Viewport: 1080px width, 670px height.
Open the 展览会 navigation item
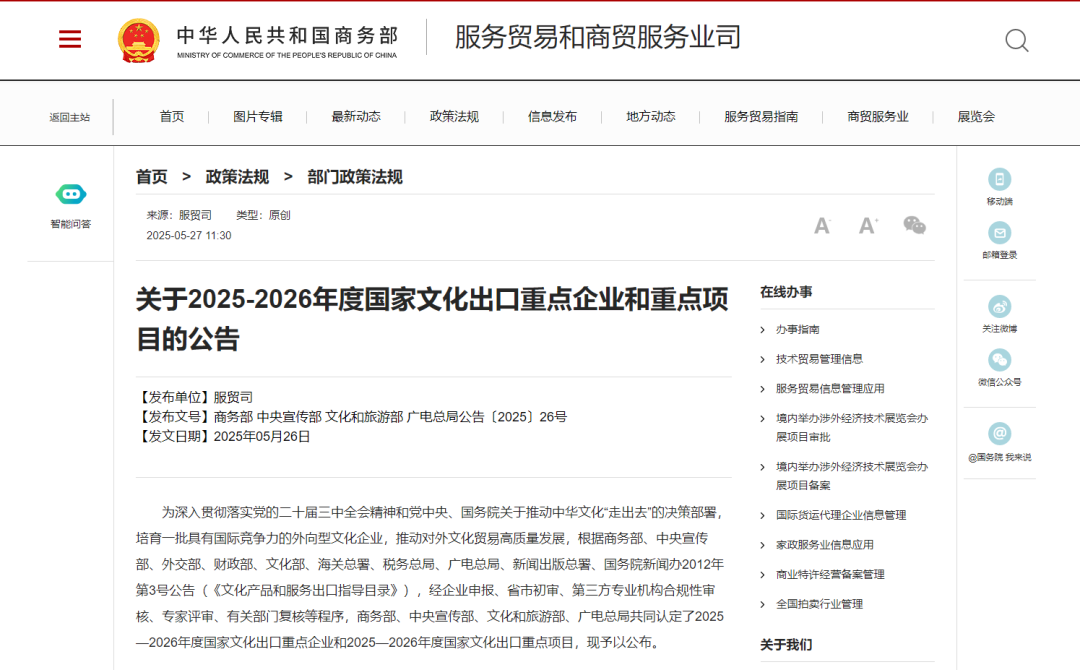point(976,117)
